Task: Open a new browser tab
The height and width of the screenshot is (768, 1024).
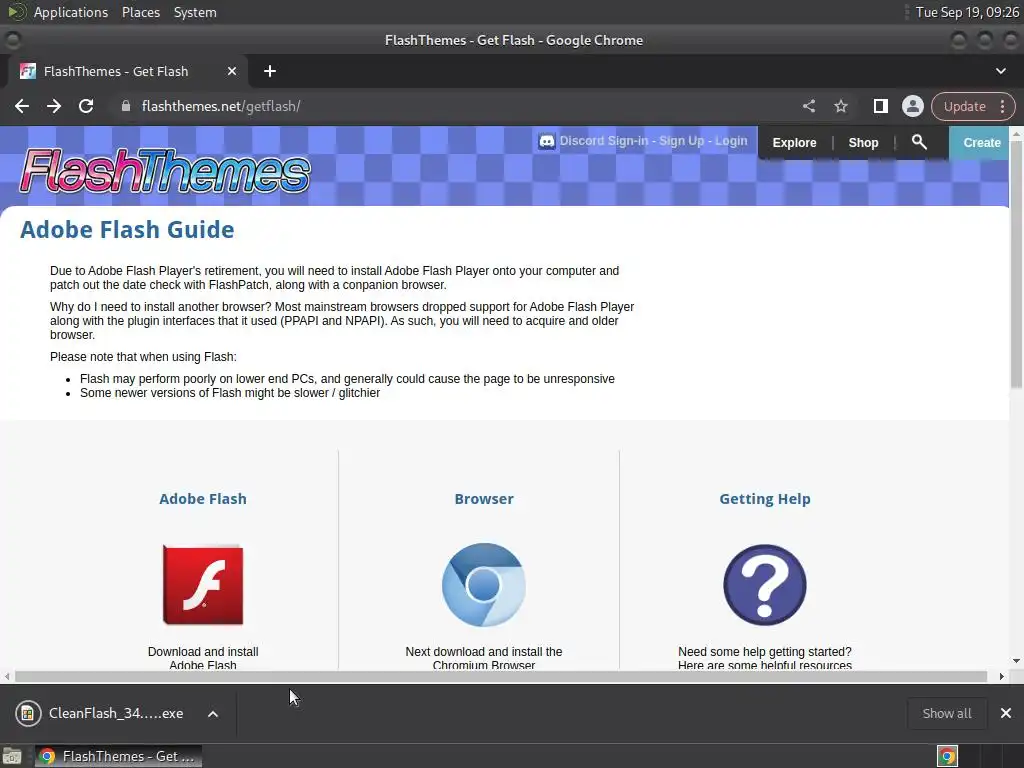Action: (270, 71)
